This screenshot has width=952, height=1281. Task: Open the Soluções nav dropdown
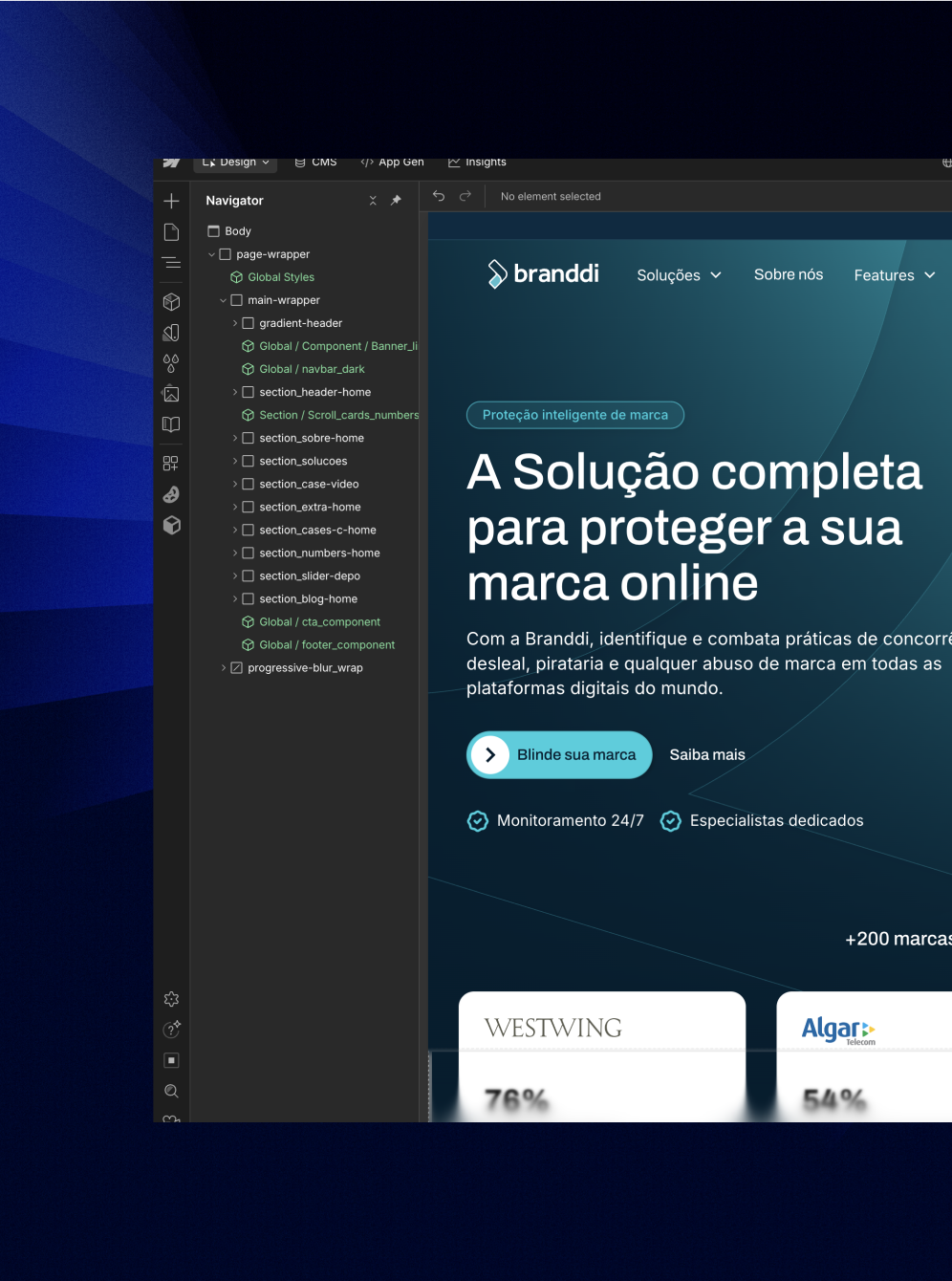point(679,275)
